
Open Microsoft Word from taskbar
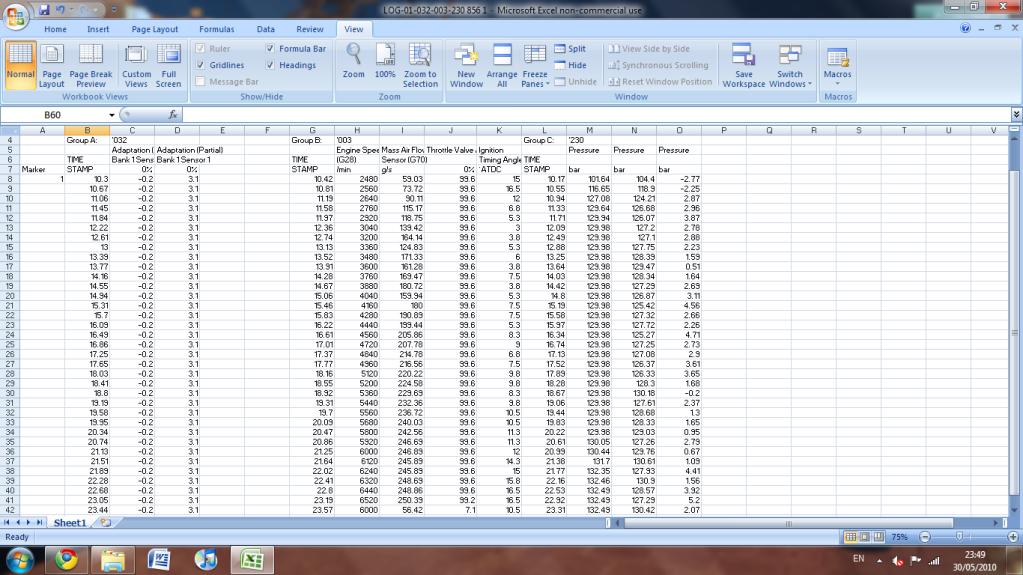[x=159, y=559]
